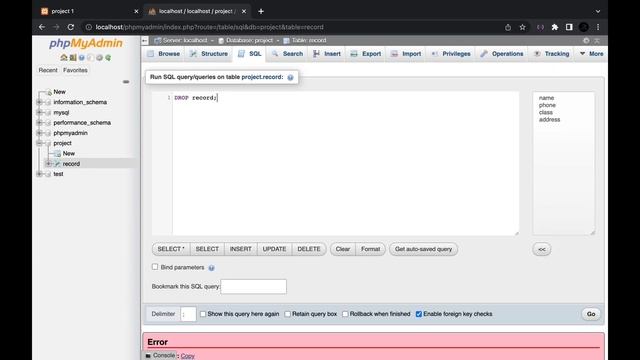Screen dimensions: 640x360
Task: Open phpMyAdmin documentation blue help icon
Action: pyautogui.click(x=82, y=58)
